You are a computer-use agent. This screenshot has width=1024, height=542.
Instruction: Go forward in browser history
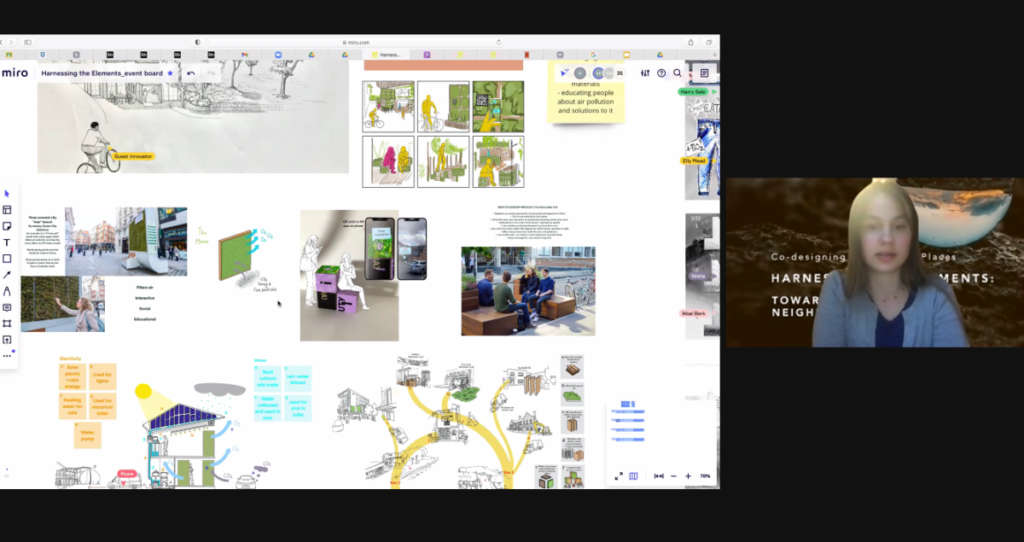(11, 42)
